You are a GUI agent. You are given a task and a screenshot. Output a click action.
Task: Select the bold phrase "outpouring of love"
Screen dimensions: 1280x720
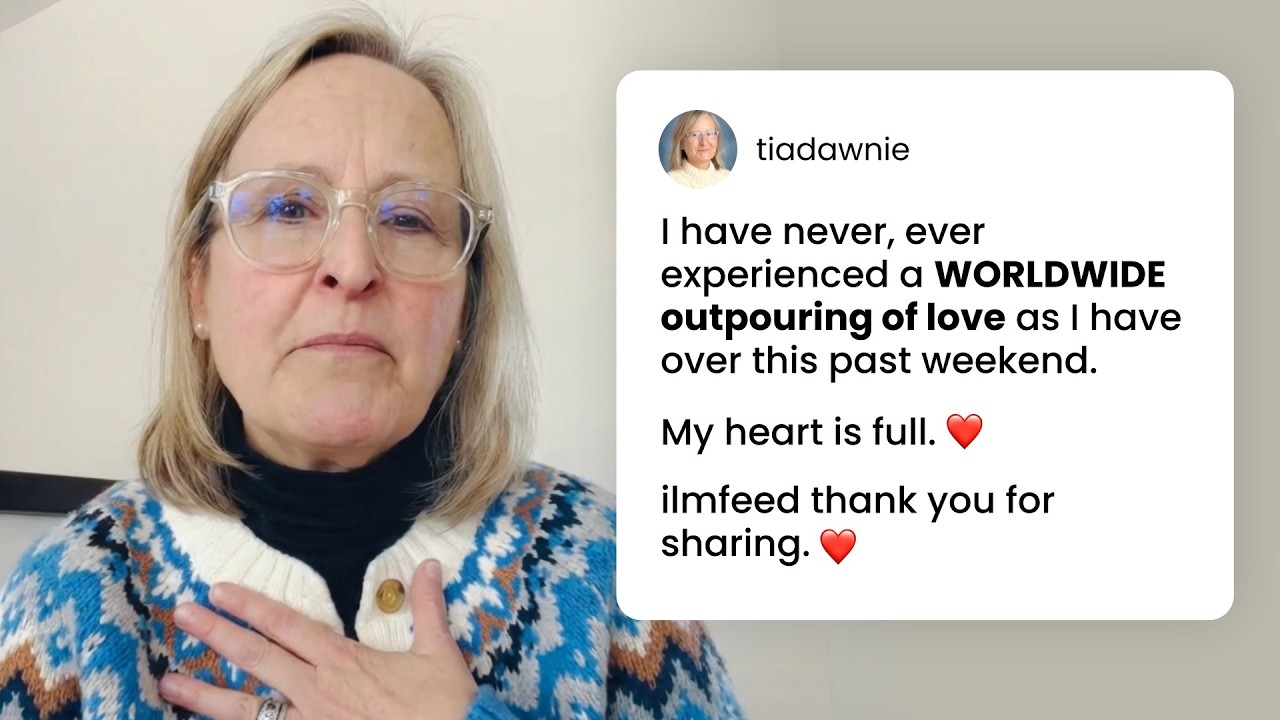(x=833, y=318)
